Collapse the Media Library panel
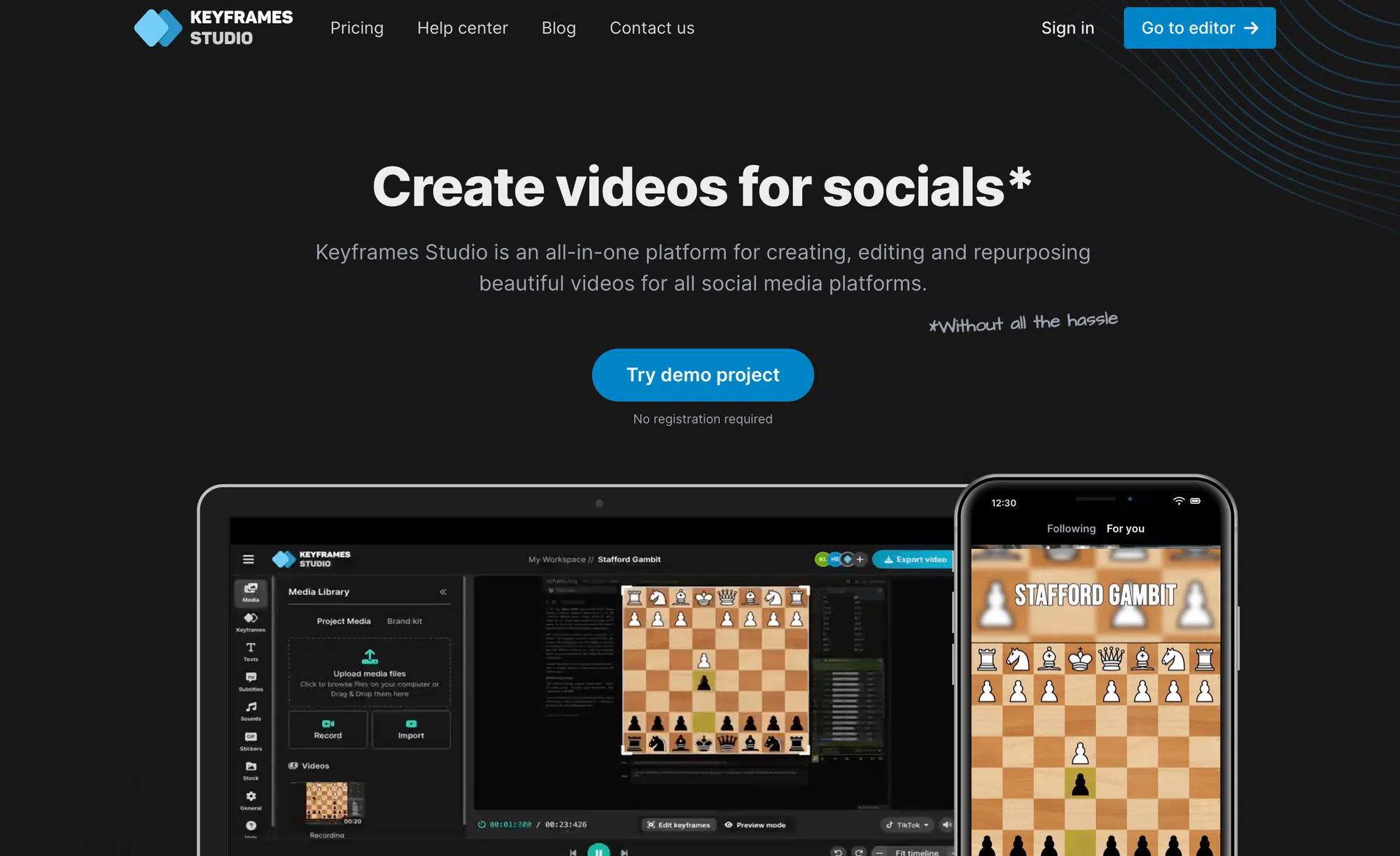 [x=443, y=592]
